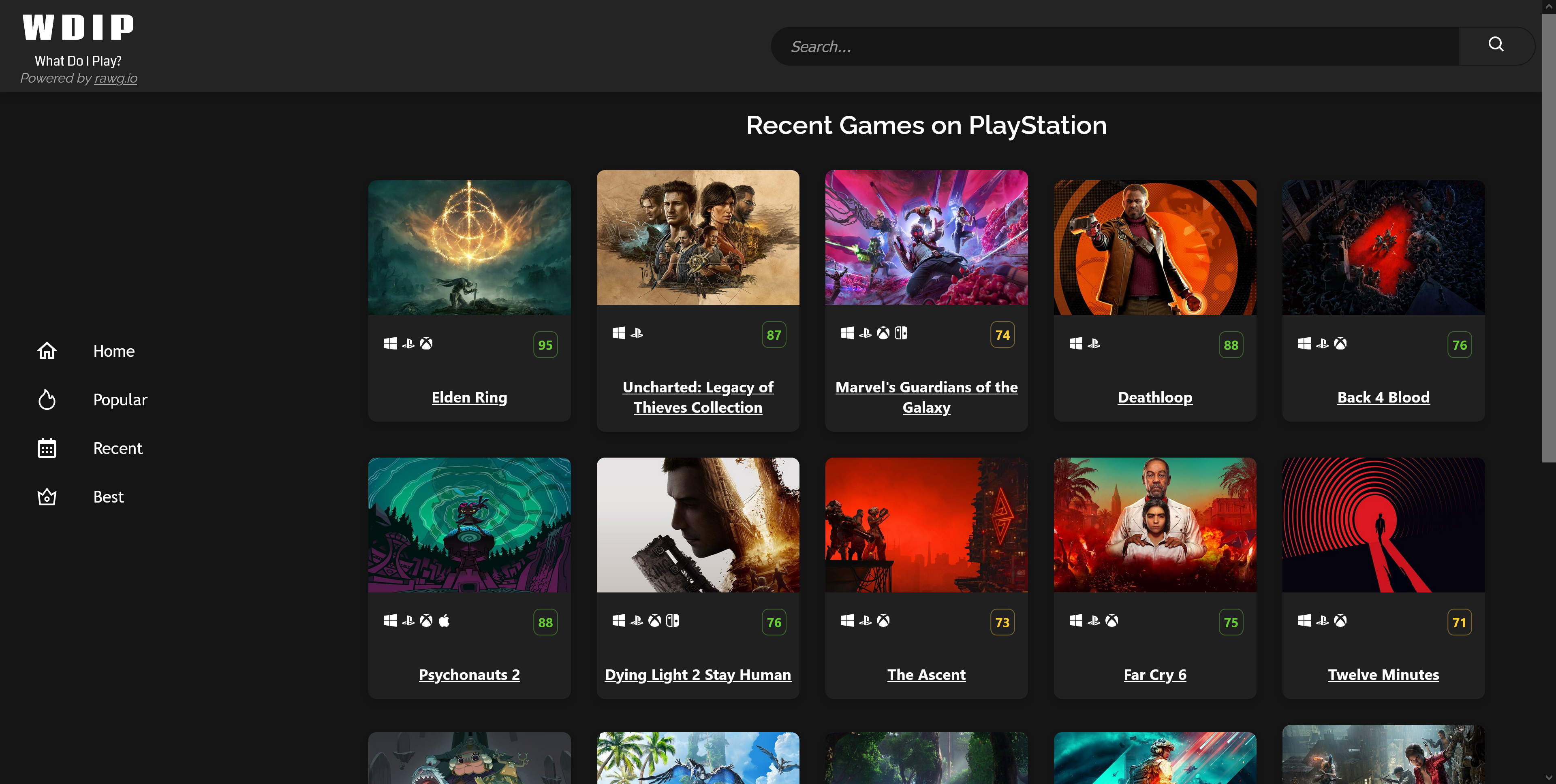The width and height of the screenshot is (1556, 784).
Task: Click PlayStation icon on Twelve Minutes card
Action: coord(1322,620)
